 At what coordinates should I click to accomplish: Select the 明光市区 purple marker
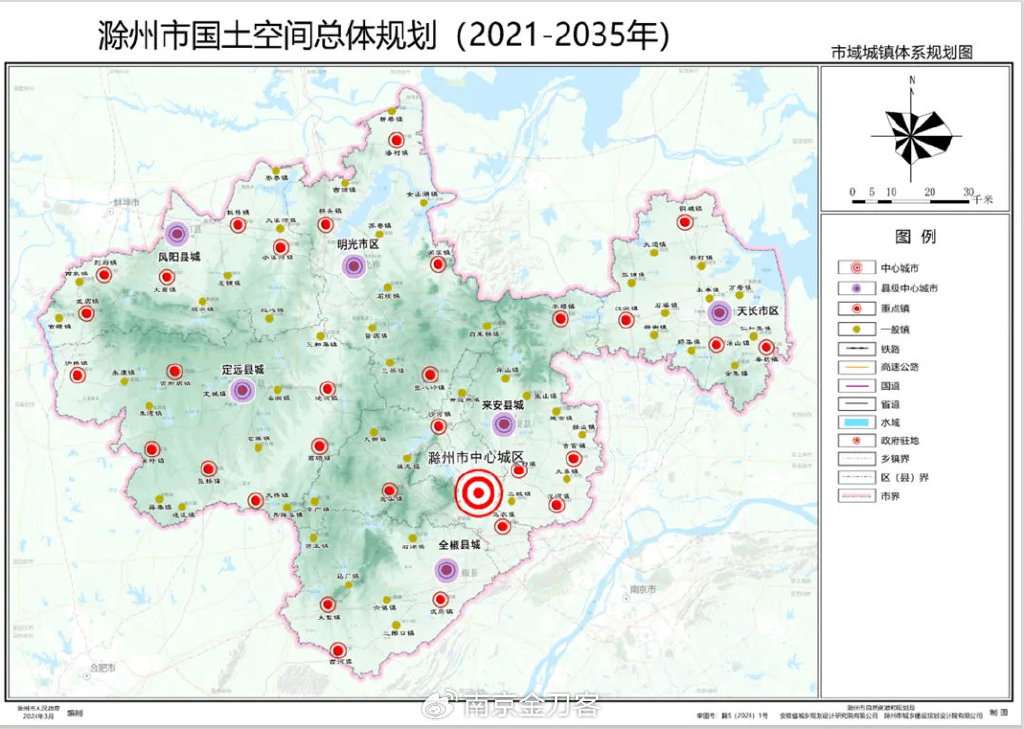tap(353, 265)
